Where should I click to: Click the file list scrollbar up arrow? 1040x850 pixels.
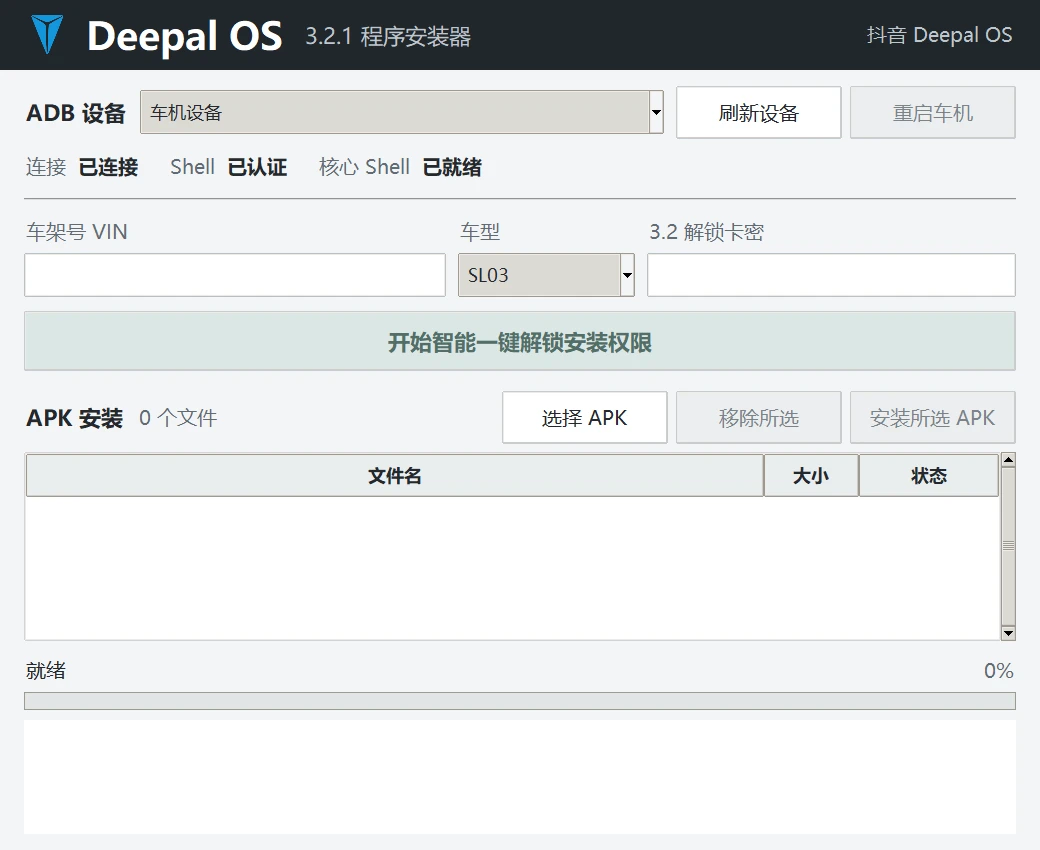pos(1008,460)
